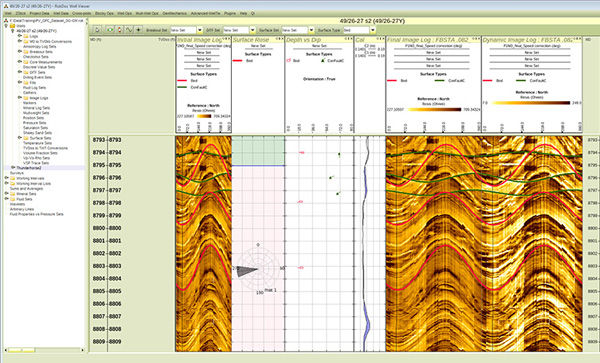
Task: Click the Fluid Sets folder icon
Action: tap(13, 199)
